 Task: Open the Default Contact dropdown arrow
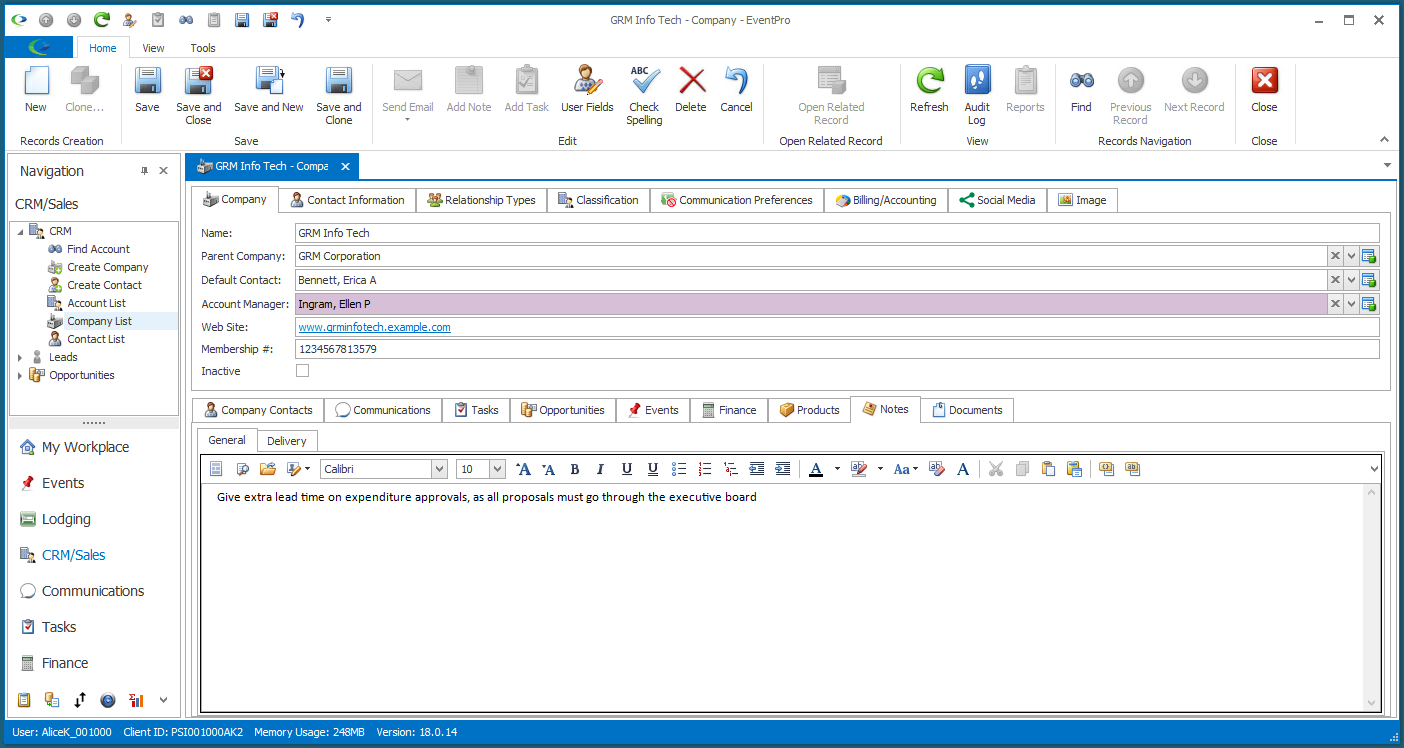pyautogui.click(x=1351, y=280)
